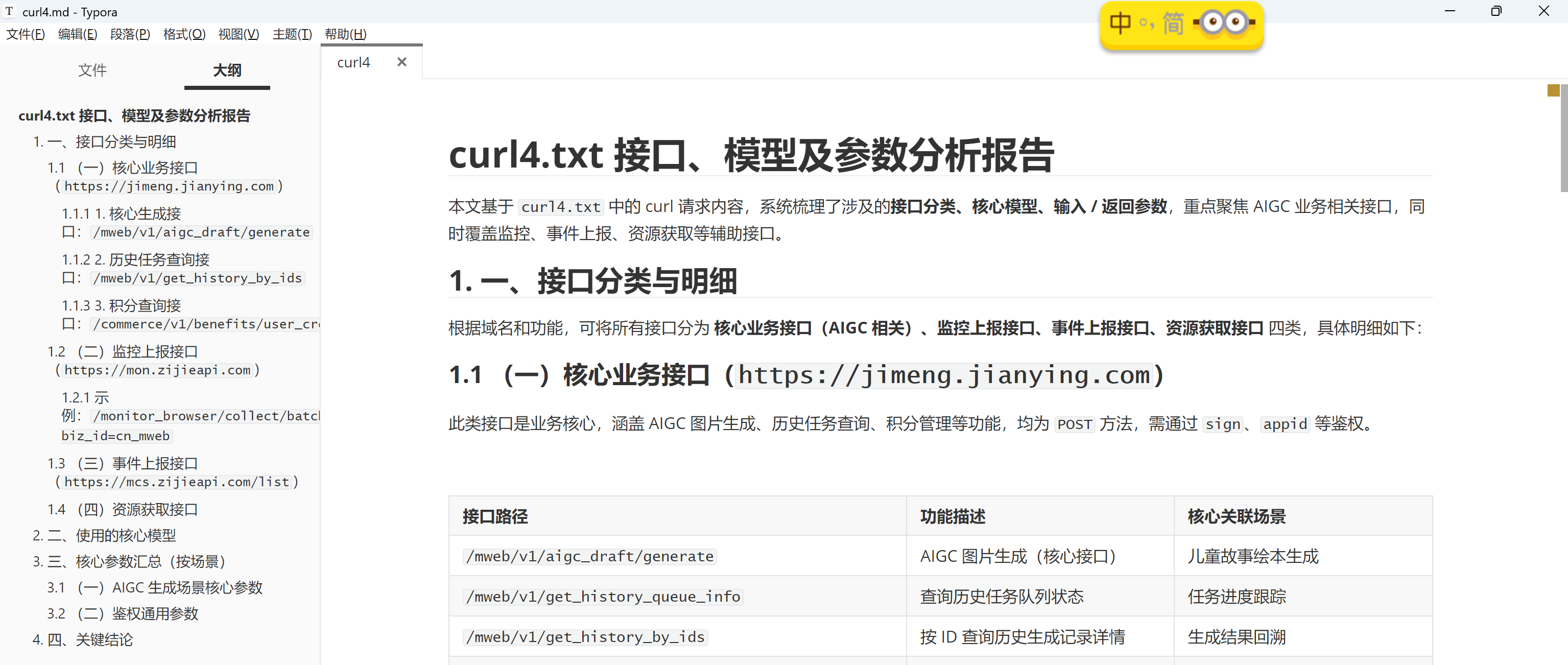Click the Typora app icon in title bar
The width and height of the screenshot is (1568, 665).
pos(9,12)
